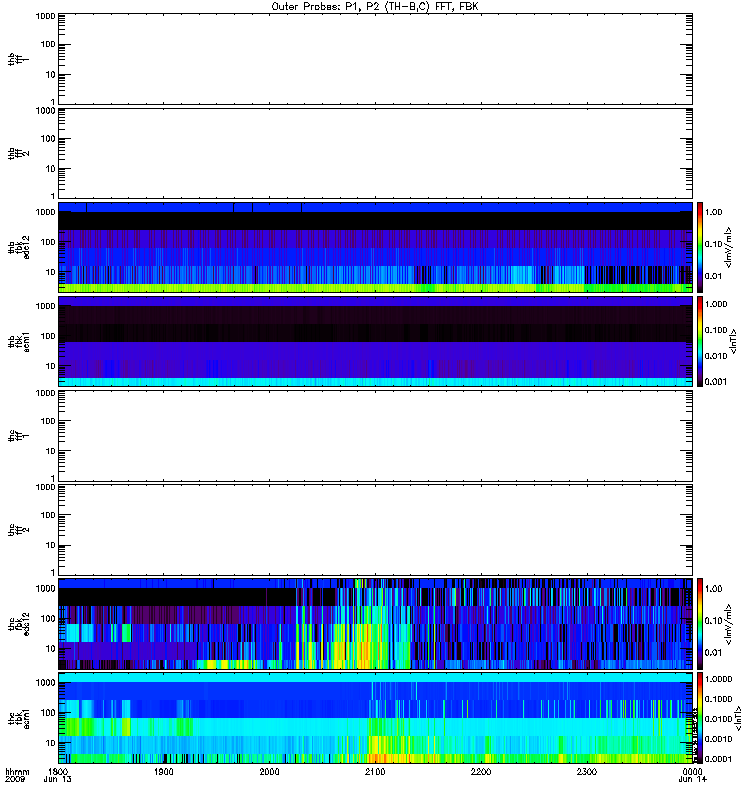Click the '2009' year label
The height and width of the screenshot is (800, 750).
[x=13, y=779]
